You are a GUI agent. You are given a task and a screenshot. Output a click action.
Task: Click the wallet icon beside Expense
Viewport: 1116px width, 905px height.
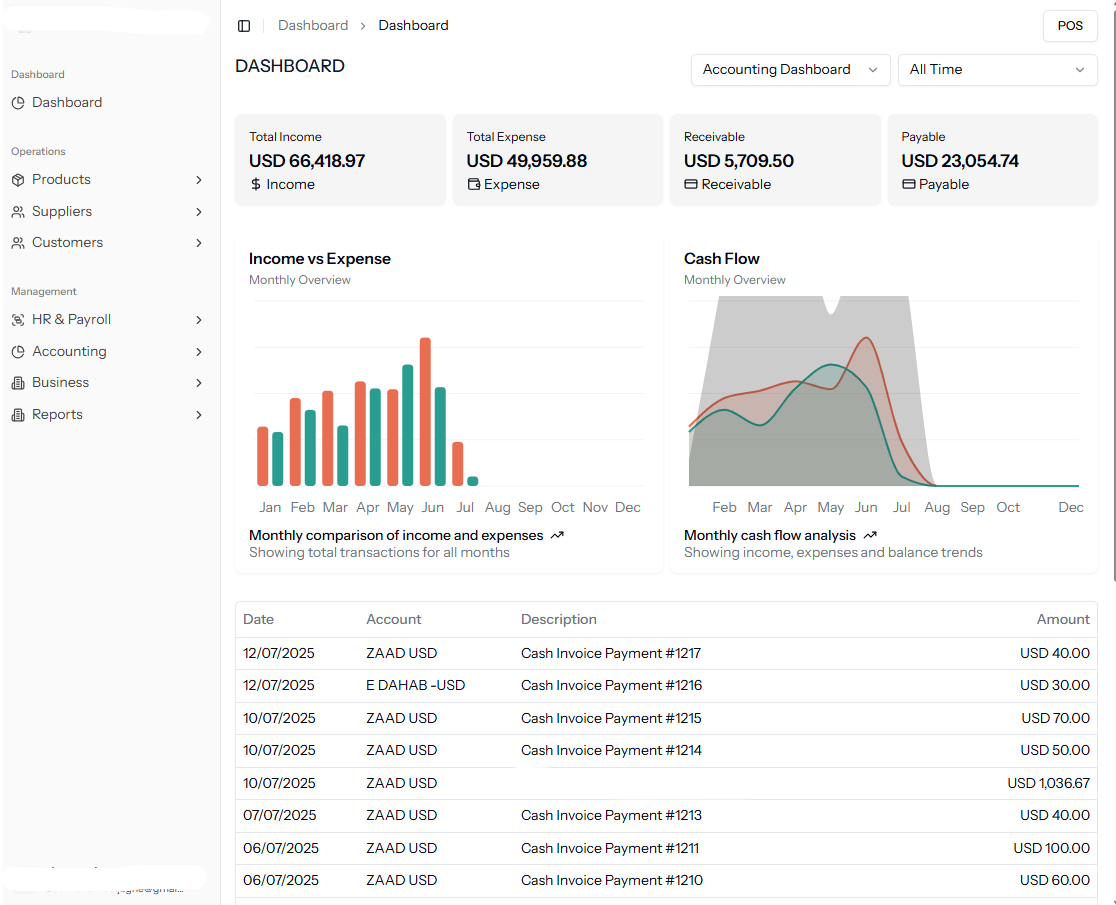[473, 184]
